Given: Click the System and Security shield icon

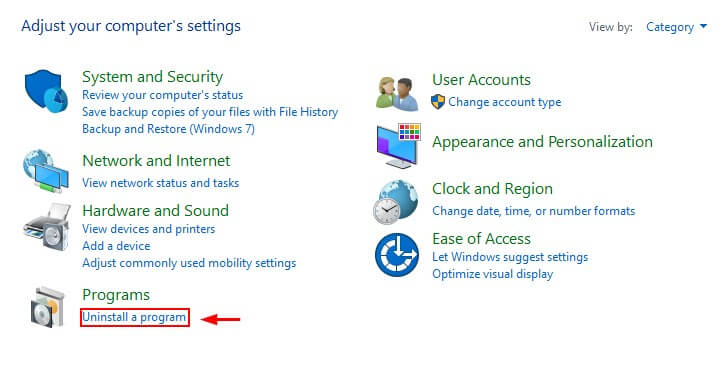Looking at the screenshot, I should tap(46, 91).
